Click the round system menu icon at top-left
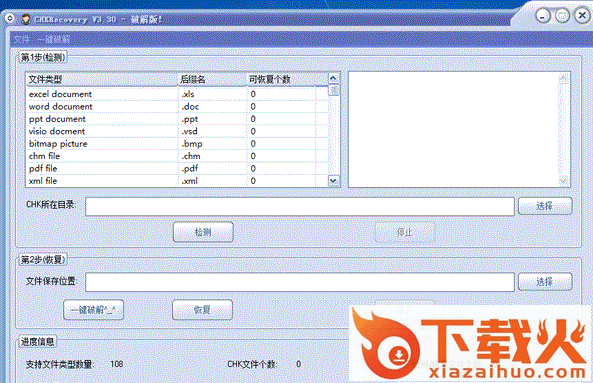The image size is (593, 383). (10, 19)
